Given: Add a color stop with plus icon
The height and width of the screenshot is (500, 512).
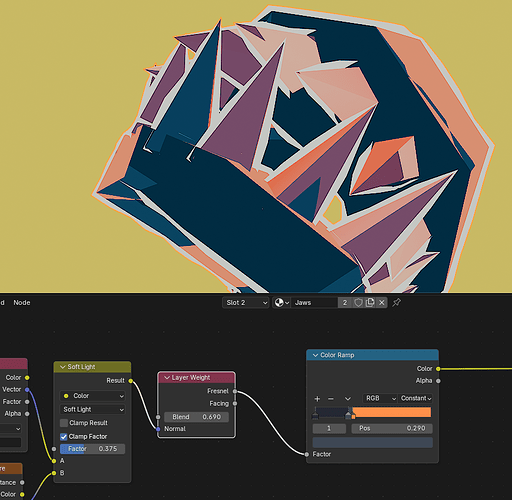Looking at the screenshot, I should pyautogui.click(x=317, y=399).
